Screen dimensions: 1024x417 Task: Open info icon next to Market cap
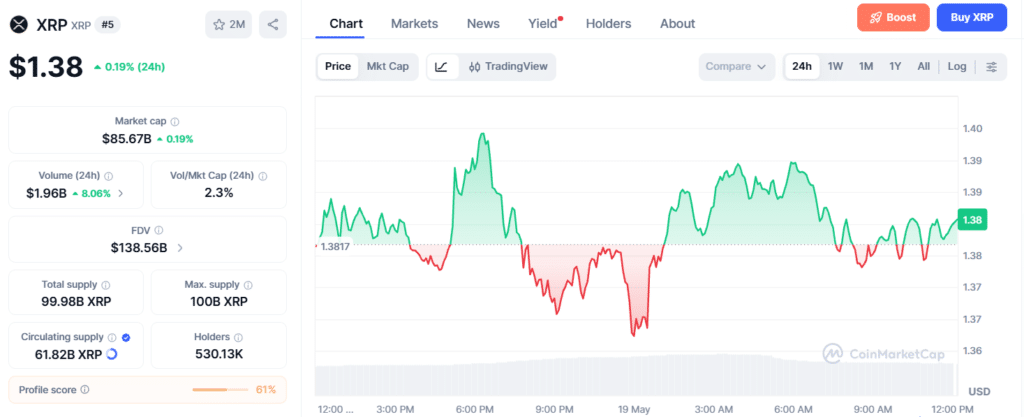click(x=175, y=121)
